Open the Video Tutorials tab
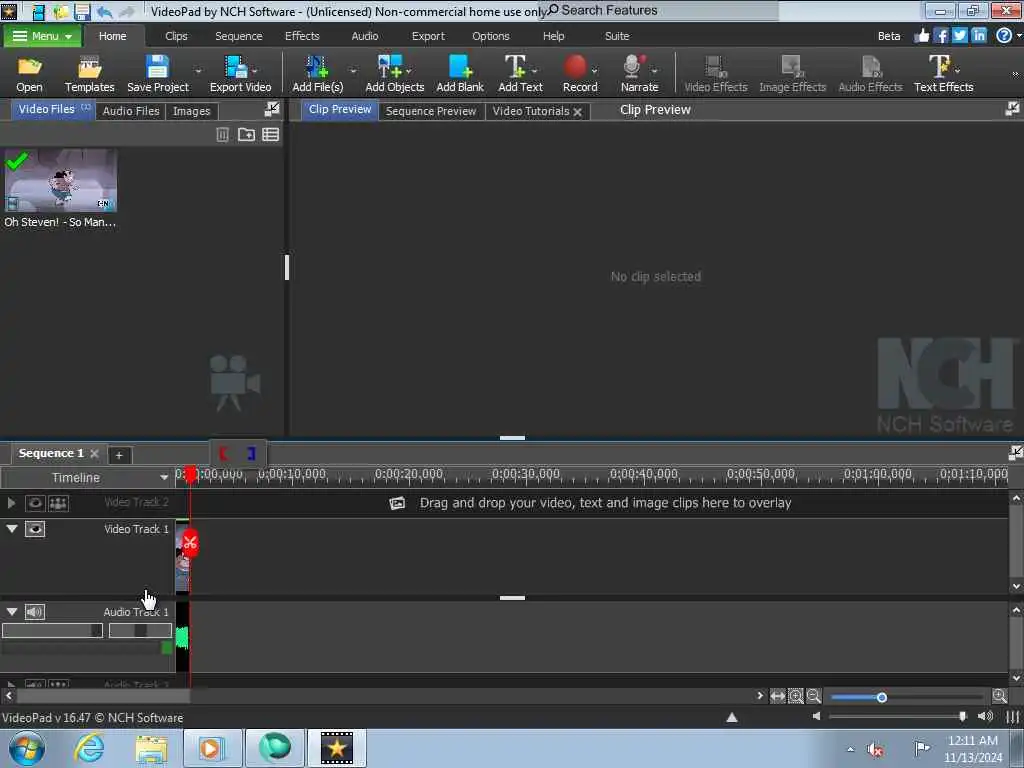Image resolution: width=1024 pixels, height=768 pixels. coord(530,111)
